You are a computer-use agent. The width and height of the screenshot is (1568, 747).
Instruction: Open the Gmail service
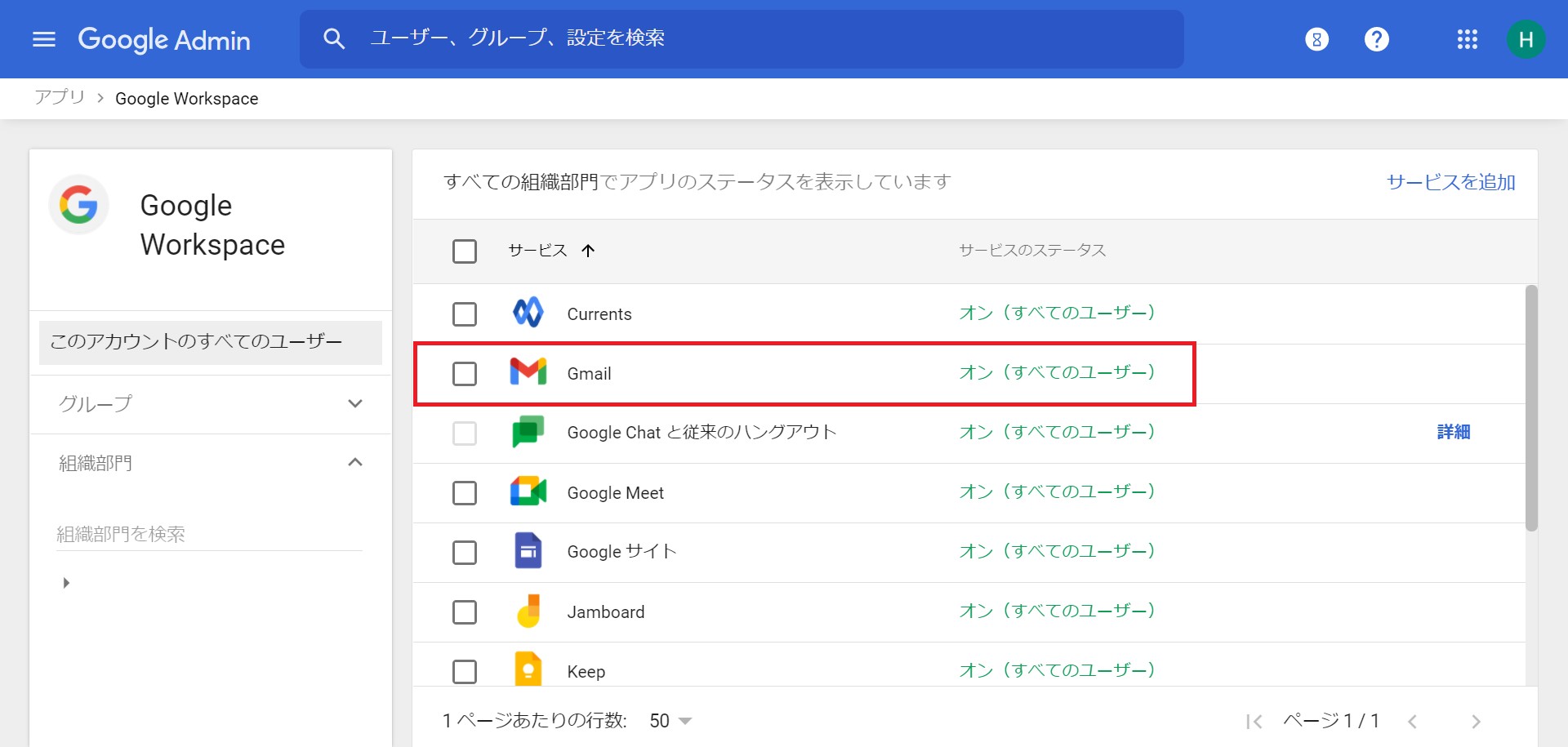[589, 374]
